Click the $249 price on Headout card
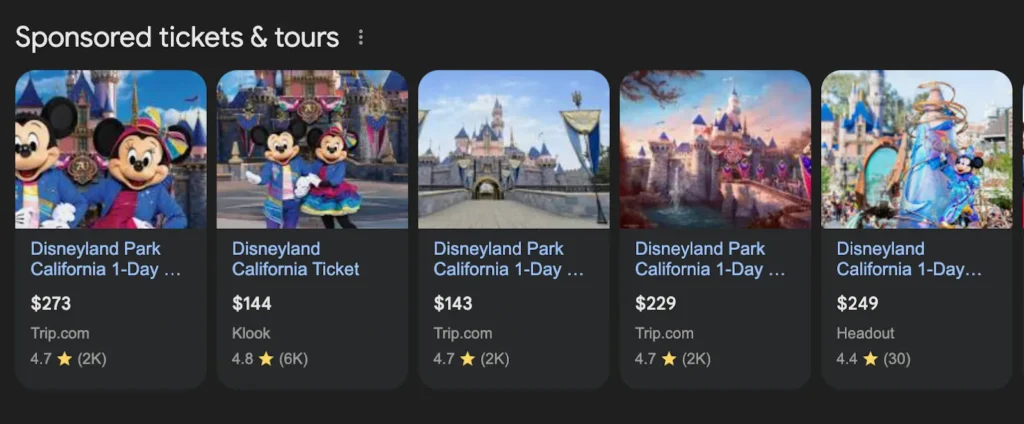 [857, 303]
